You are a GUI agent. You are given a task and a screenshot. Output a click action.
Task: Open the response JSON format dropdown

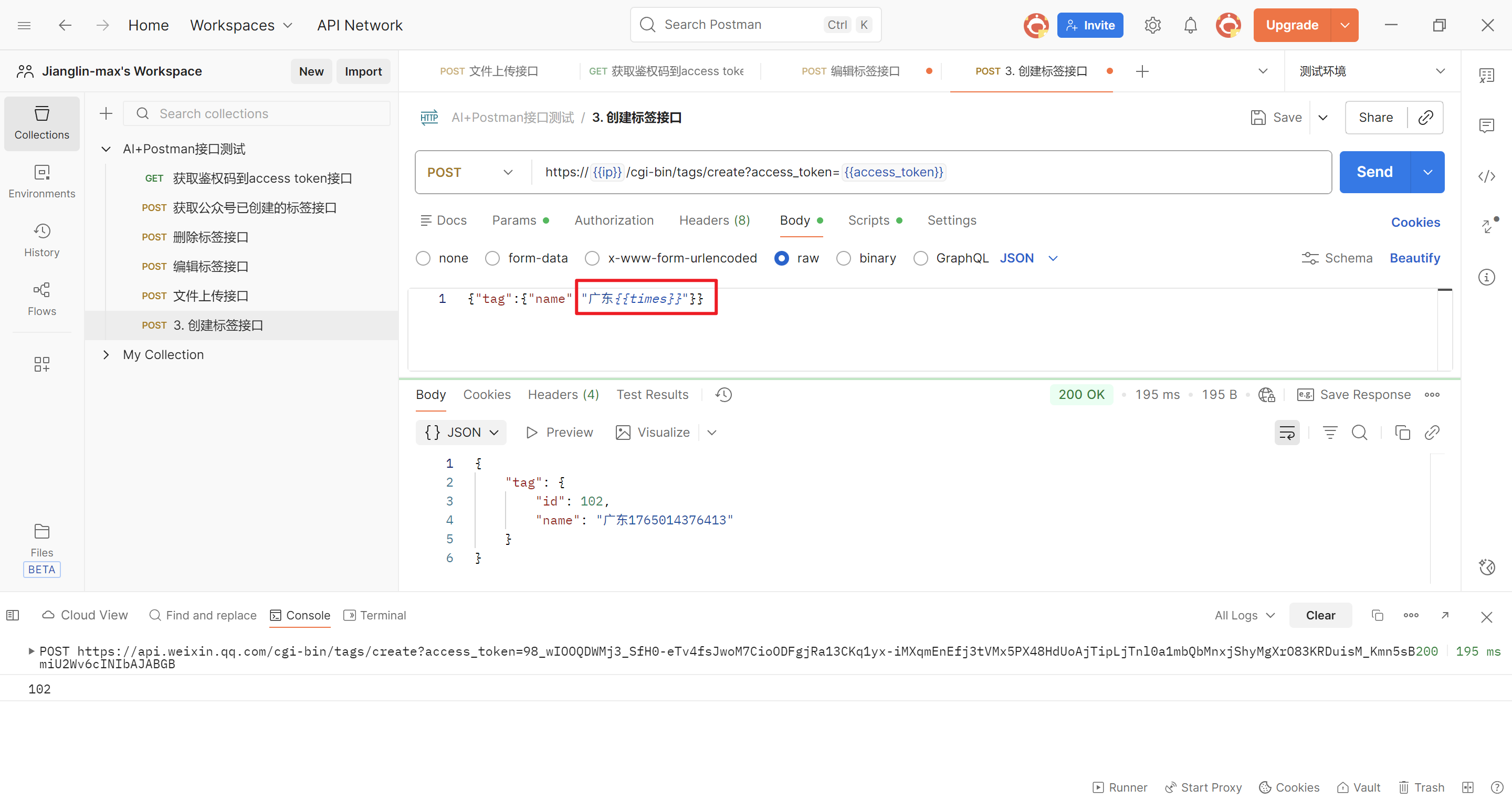461,433
